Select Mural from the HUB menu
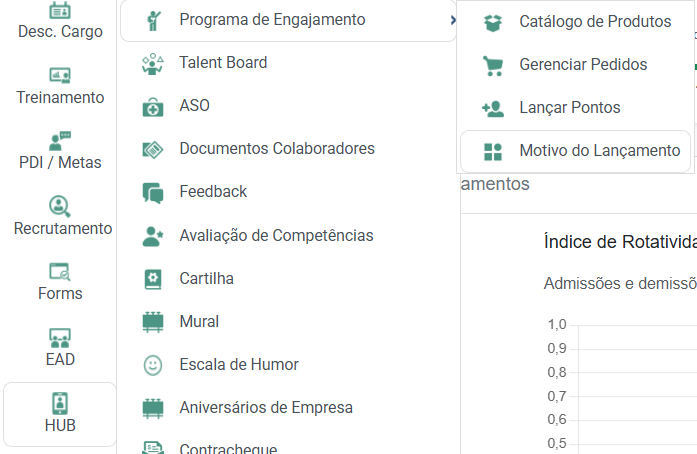The width and height of the screenshot is (697, 454). pyautogui.click(x=199, y=322)
